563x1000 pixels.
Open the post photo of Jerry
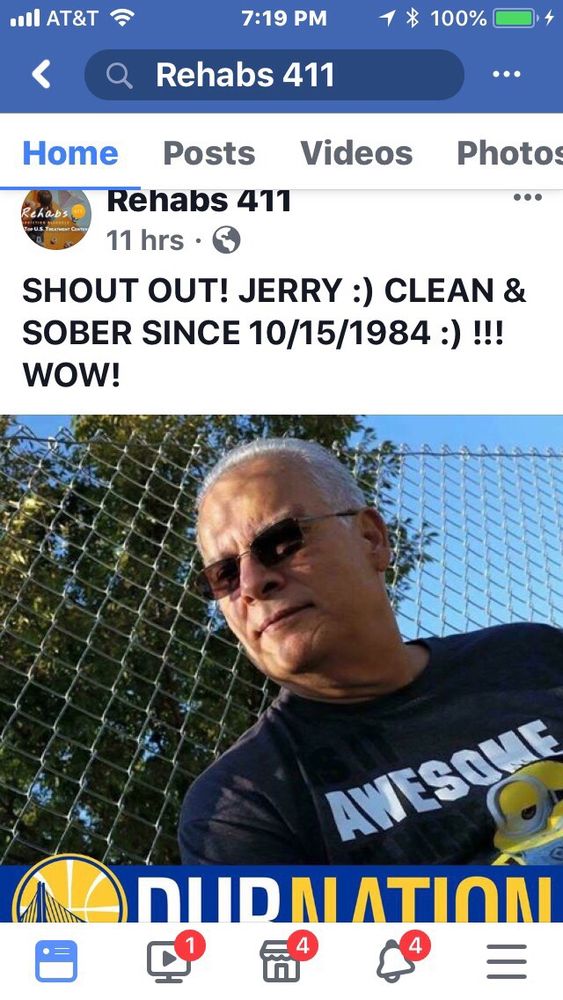click(x=281, y=668)
